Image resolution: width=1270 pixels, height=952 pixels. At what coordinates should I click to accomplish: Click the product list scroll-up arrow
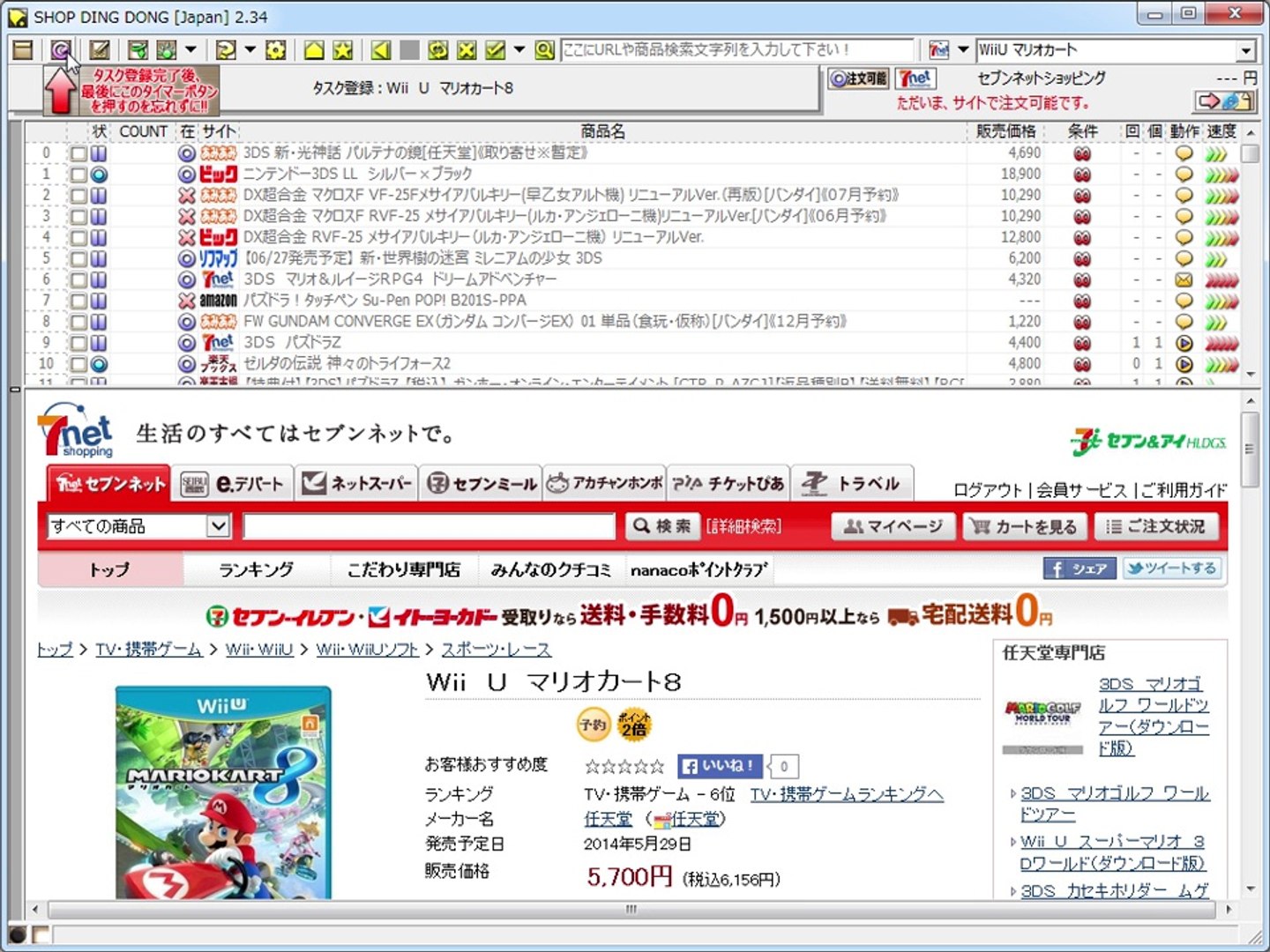tap(1251, 132)
